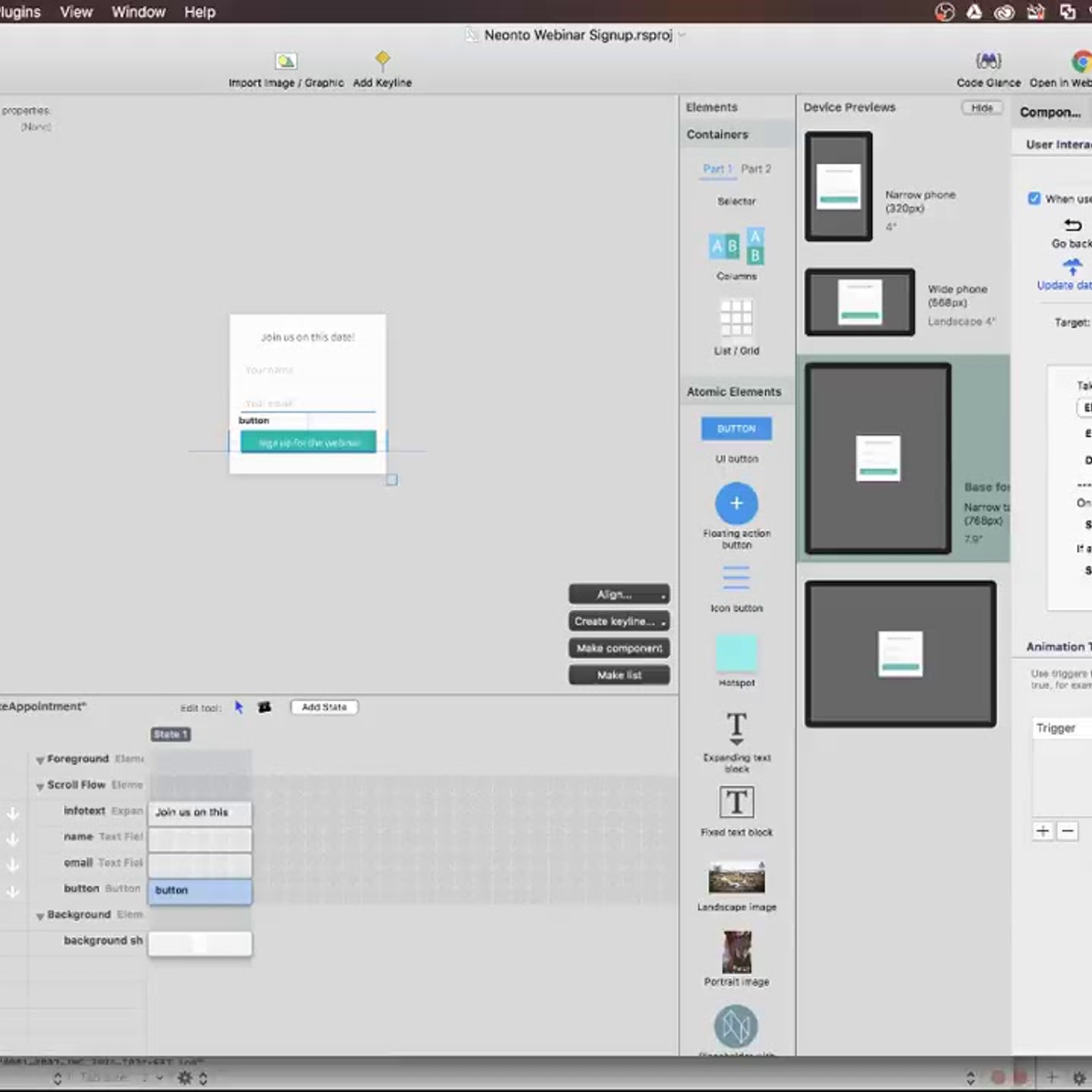Select the button row state cell
The width and height of the screenshot is (1092, 1092).
tap(200, 891)
